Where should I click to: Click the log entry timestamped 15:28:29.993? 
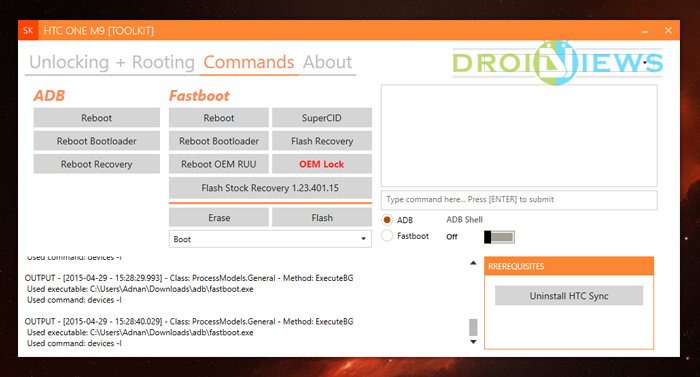tap(189, 278)
